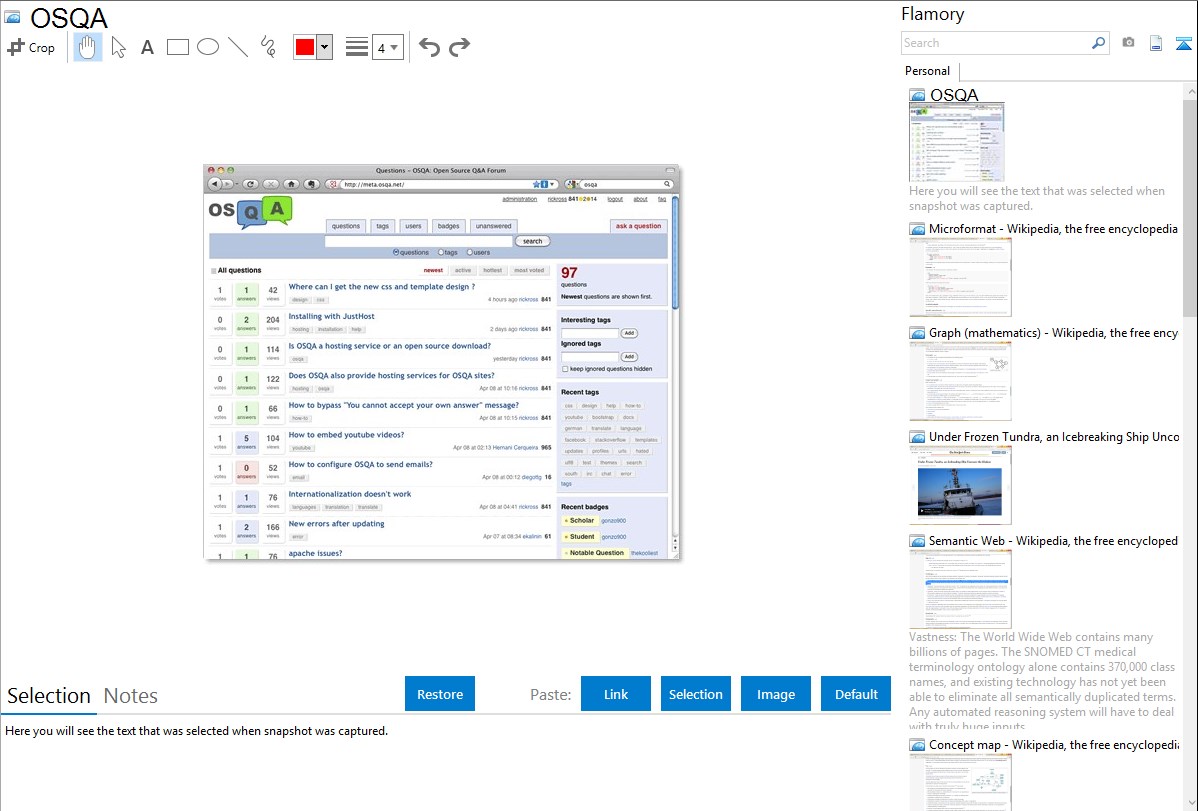Click scroll-up arrow of snapshot list scrollbar
Image resolution: width=1198 pixels, height=811 pixels.
pos(1190,92)
